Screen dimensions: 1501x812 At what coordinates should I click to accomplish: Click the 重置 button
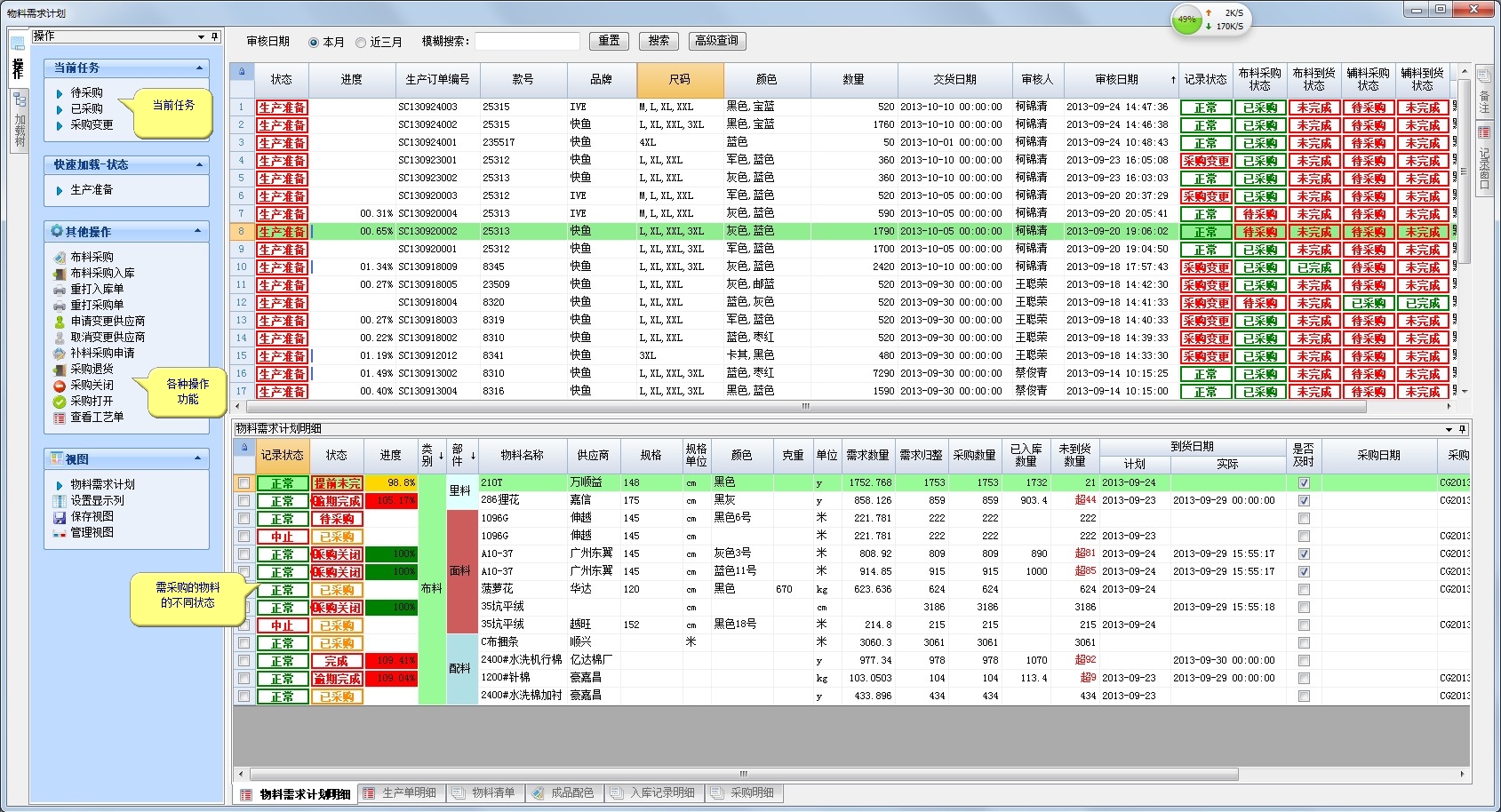click(x=609, y=41)
